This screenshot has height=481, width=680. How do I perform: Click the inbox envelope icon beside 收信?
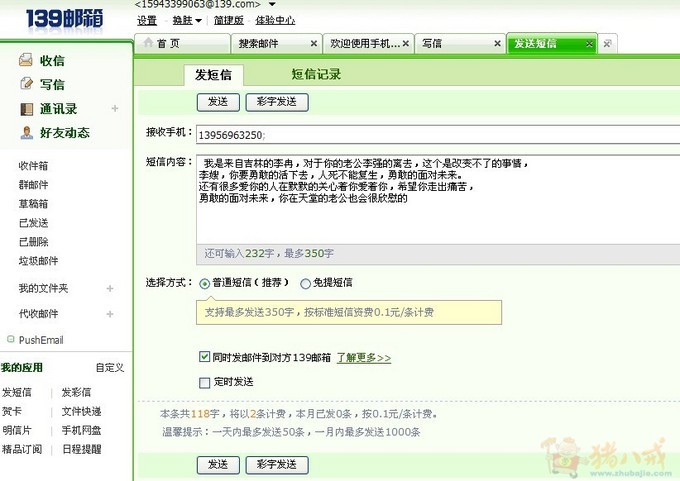click(x=26, y=60)
